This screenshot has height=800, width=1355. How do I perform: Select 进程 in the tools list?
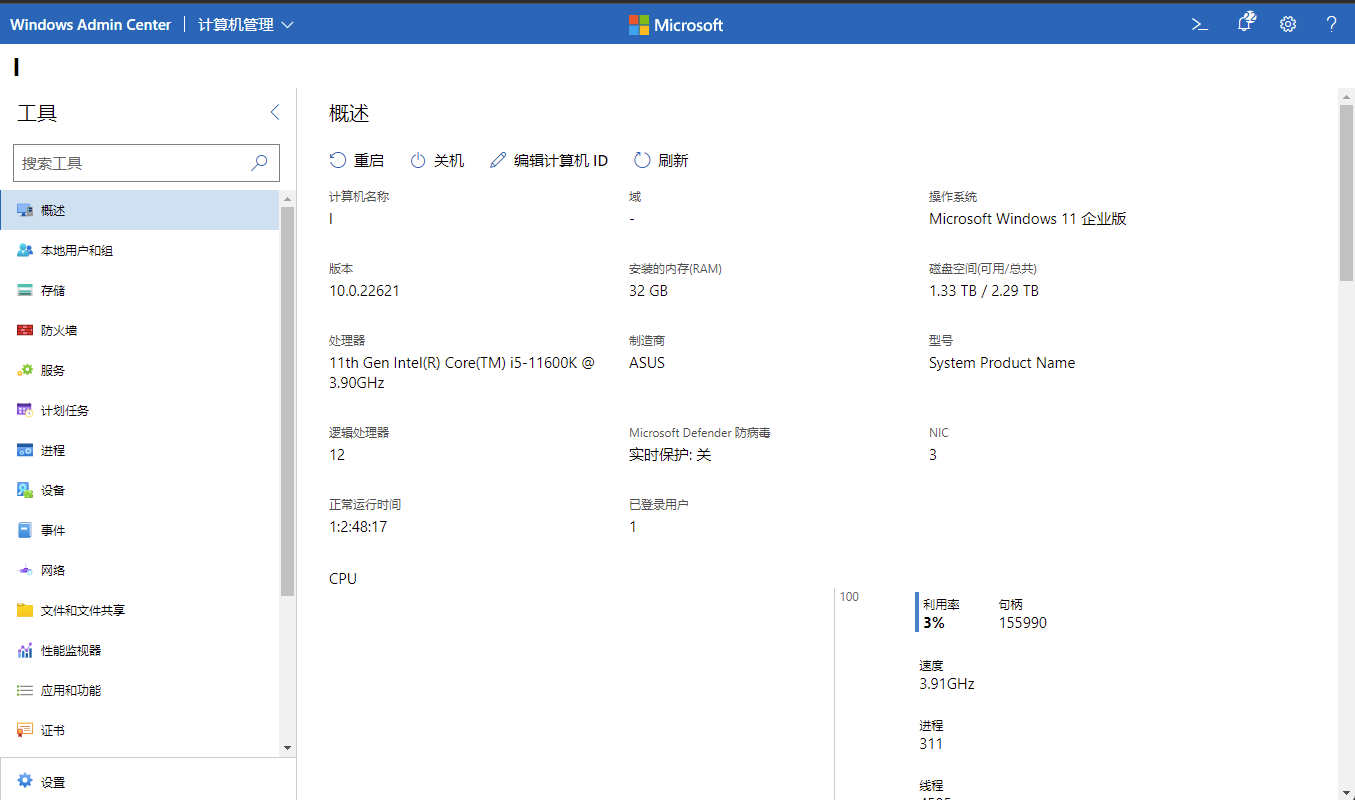click(x=140, y=450)
